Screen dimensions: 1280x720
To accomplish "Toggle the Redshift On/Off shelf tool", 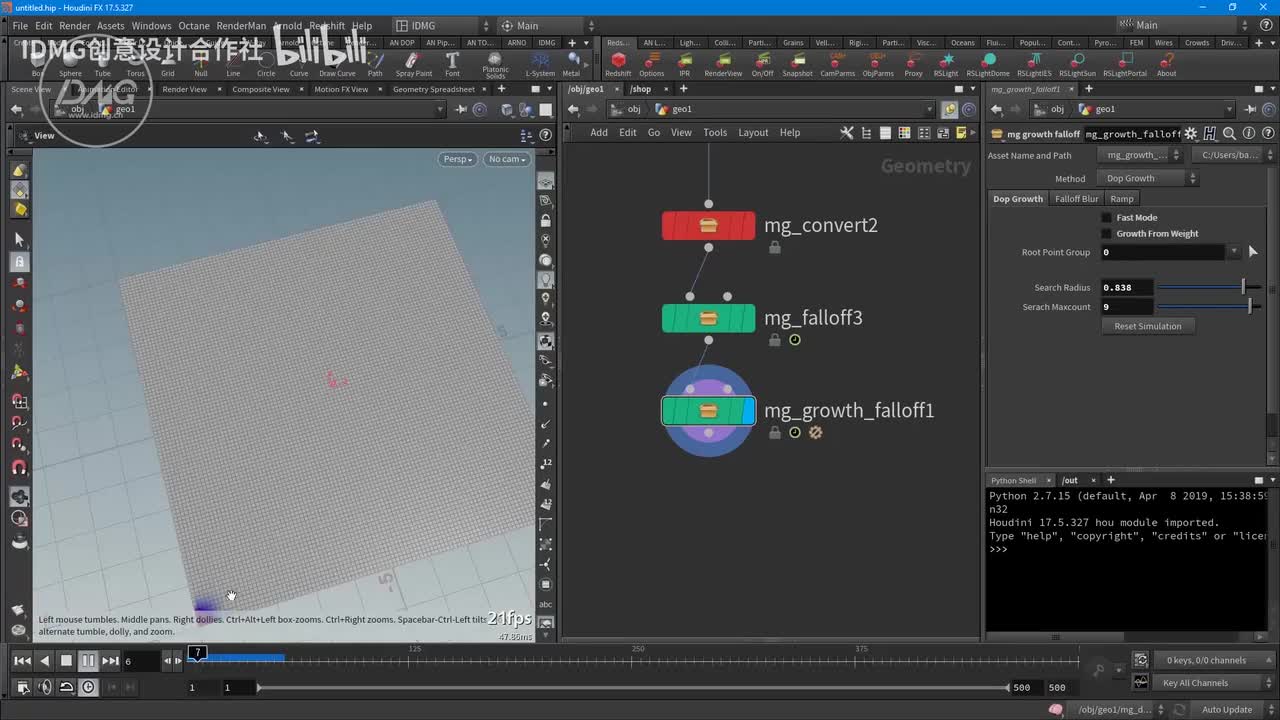I will tap(762, 64).
